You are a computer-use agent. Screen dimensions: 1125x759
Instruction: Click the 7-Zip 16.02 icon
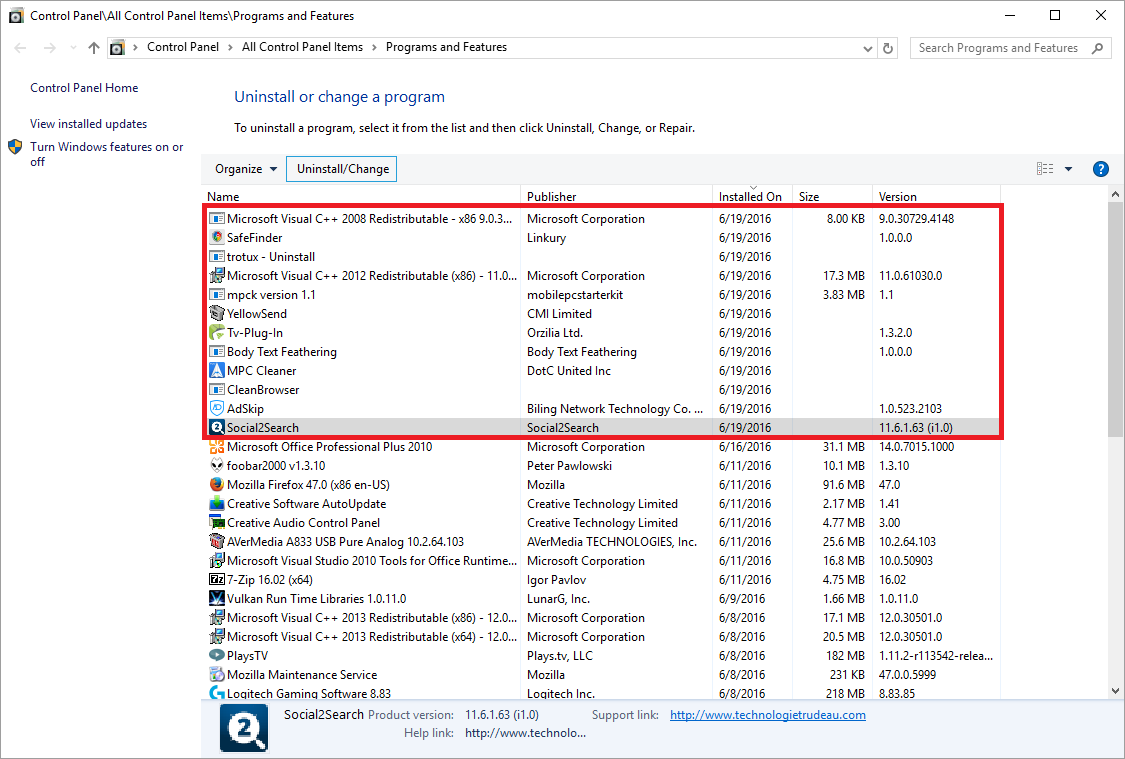click(x=217, y=580)
